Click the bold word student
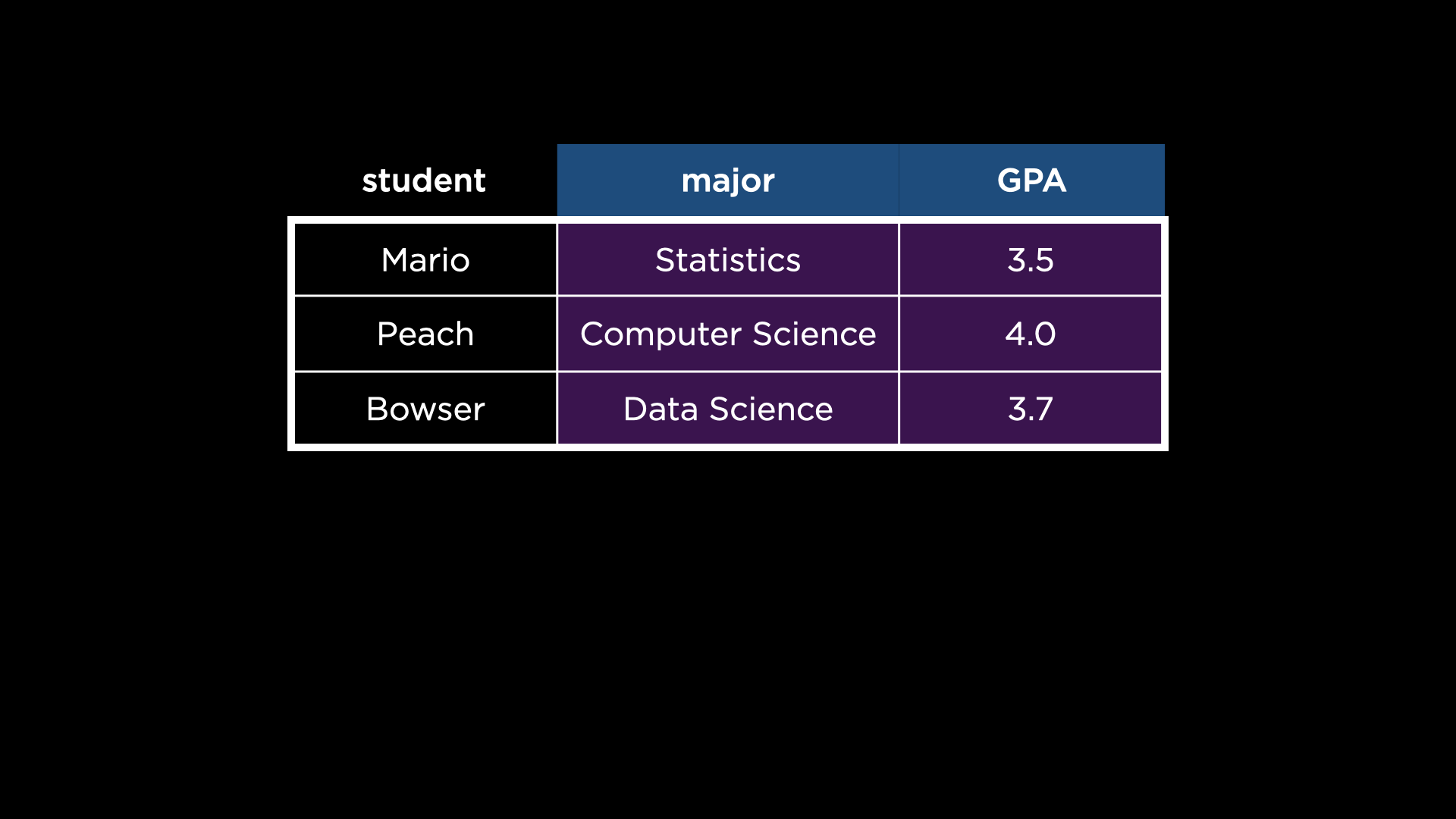 (423, 180)
